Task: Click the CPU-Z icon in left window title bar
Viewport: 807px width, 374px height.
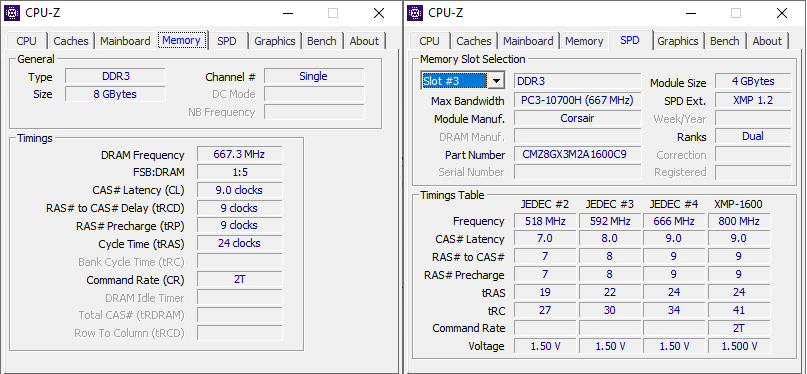Action: click(x=12, y=13)
